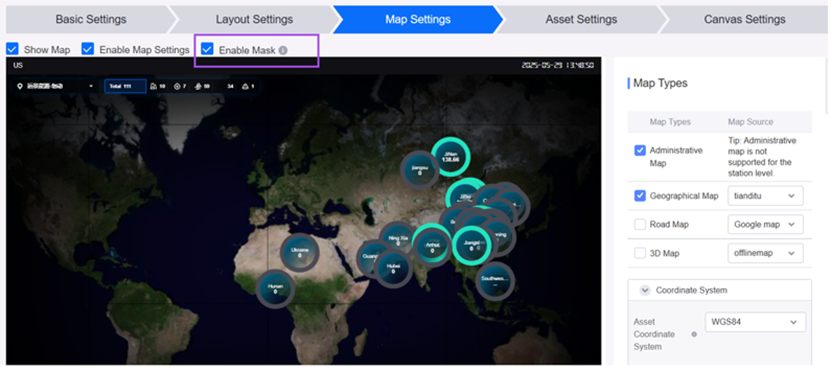Go to the Layout Settings step
The width and height of the screenshot is (831, 371).
click(254, 20)
